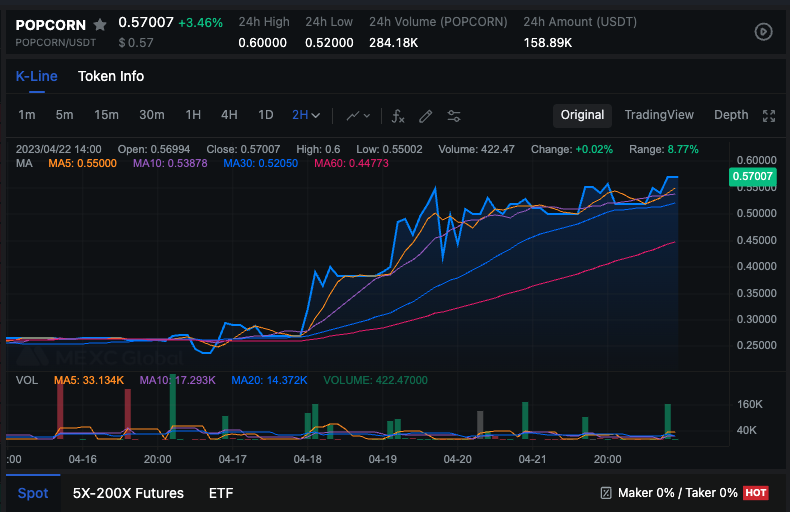Screen dimensions: 790x512
Task: Click the 24h Low value 0.52000
Action: click(329, 43)
